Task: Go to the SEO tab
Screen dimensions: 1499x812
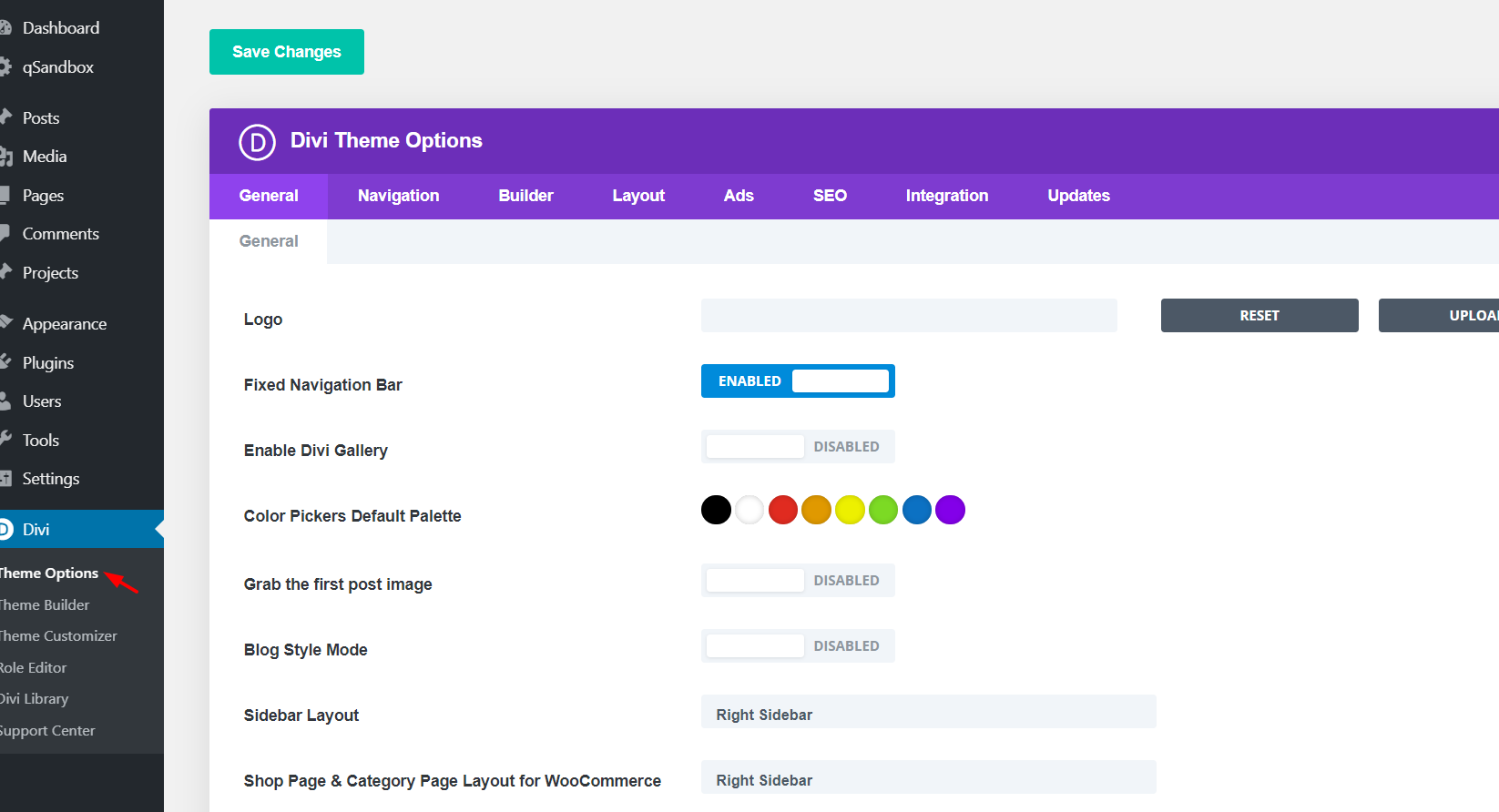Action: 830,196
